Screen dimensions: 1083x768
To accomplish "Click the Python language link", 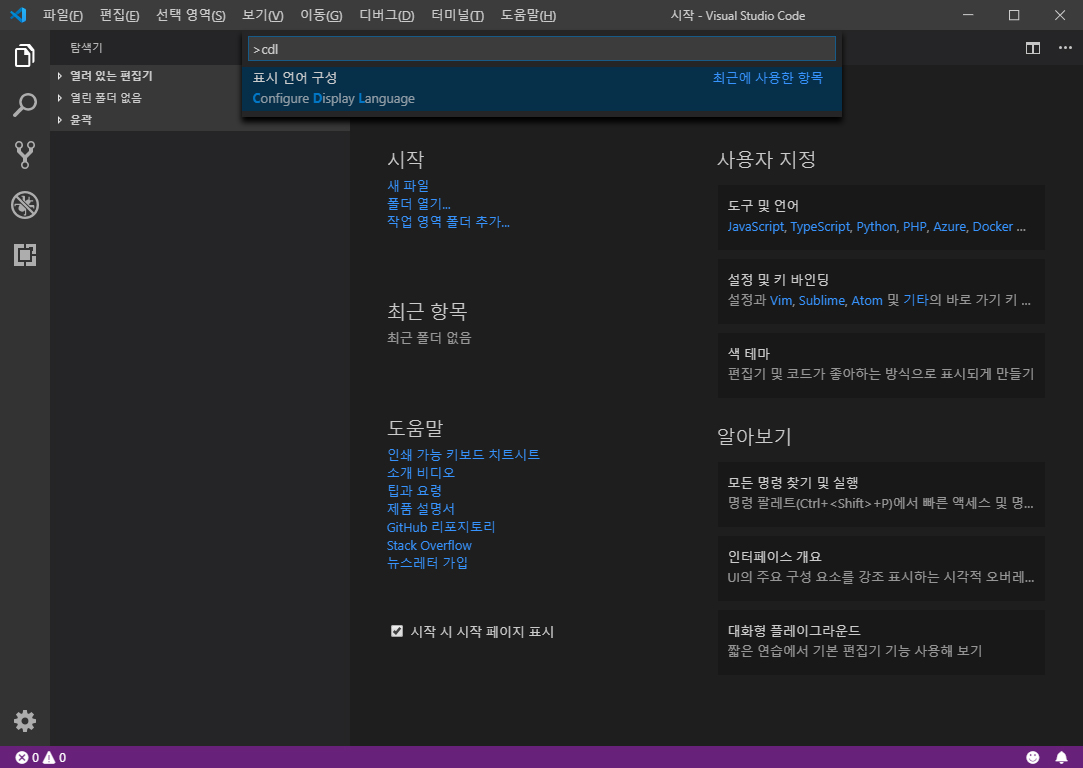I will click(876, 227).
